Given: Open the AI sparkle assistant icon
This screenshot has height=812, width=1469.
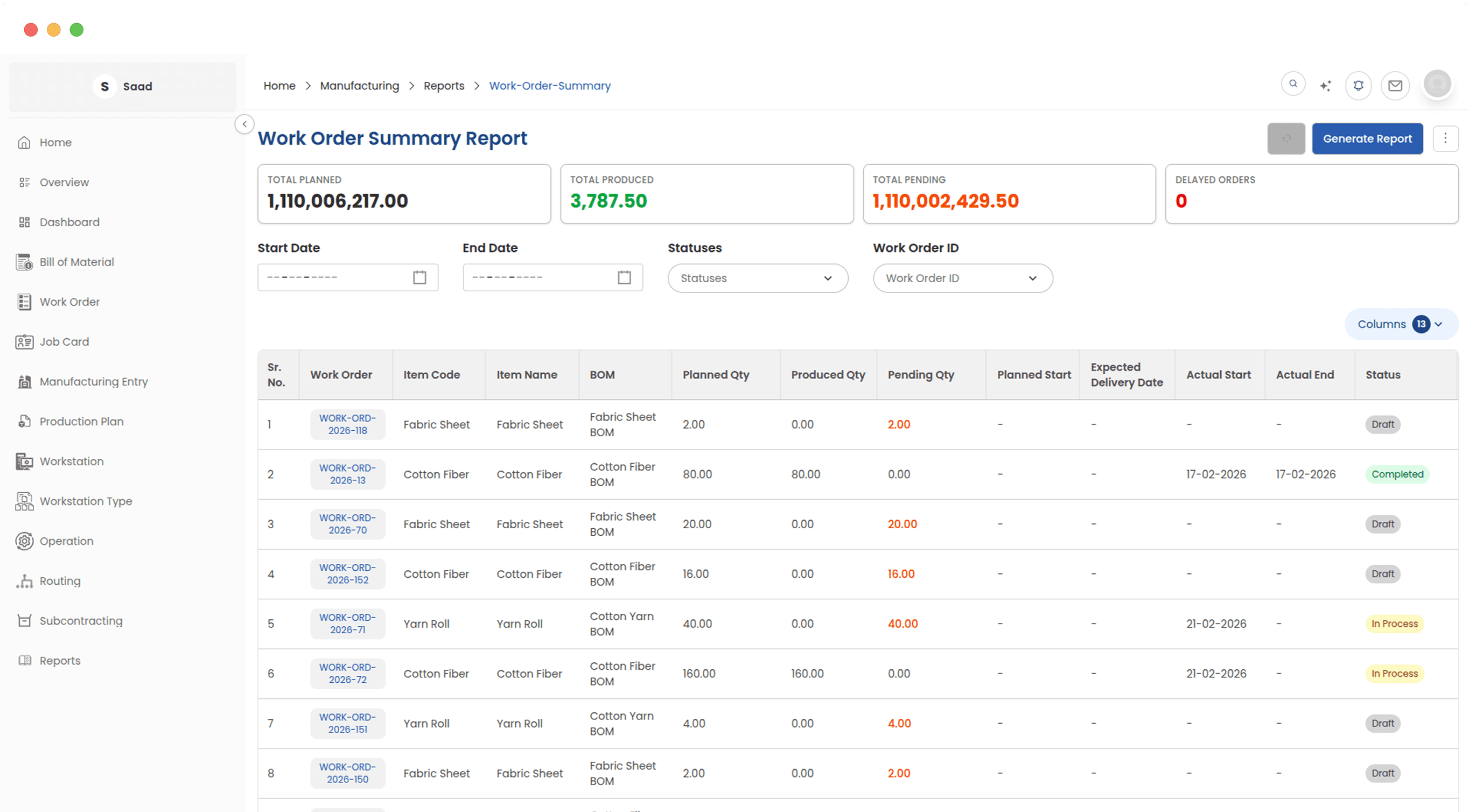Looking at the screenshot, I should click(x=1325, y=86).
